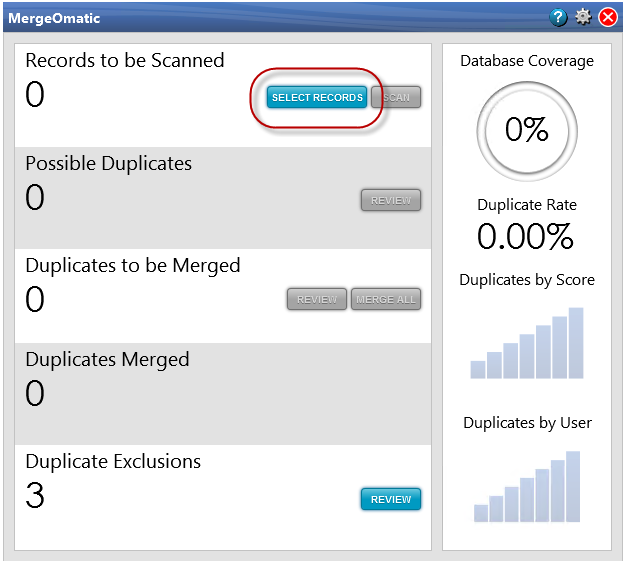627x564 pixels.
Task: Open the help question mark icon
Action: pos(558,18)
